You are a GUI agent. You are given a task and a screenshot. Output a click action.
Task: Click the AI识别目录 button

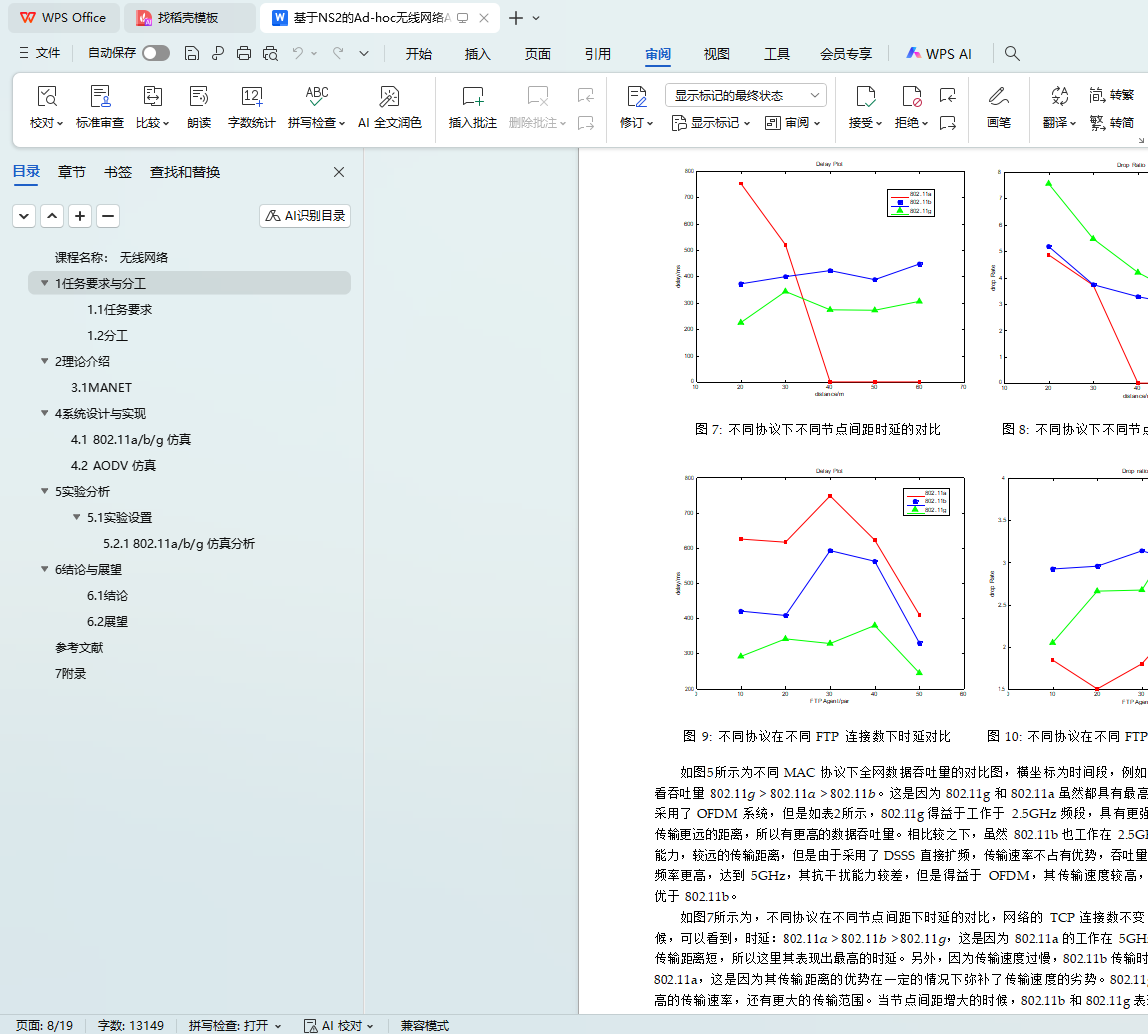pos(305,216)
